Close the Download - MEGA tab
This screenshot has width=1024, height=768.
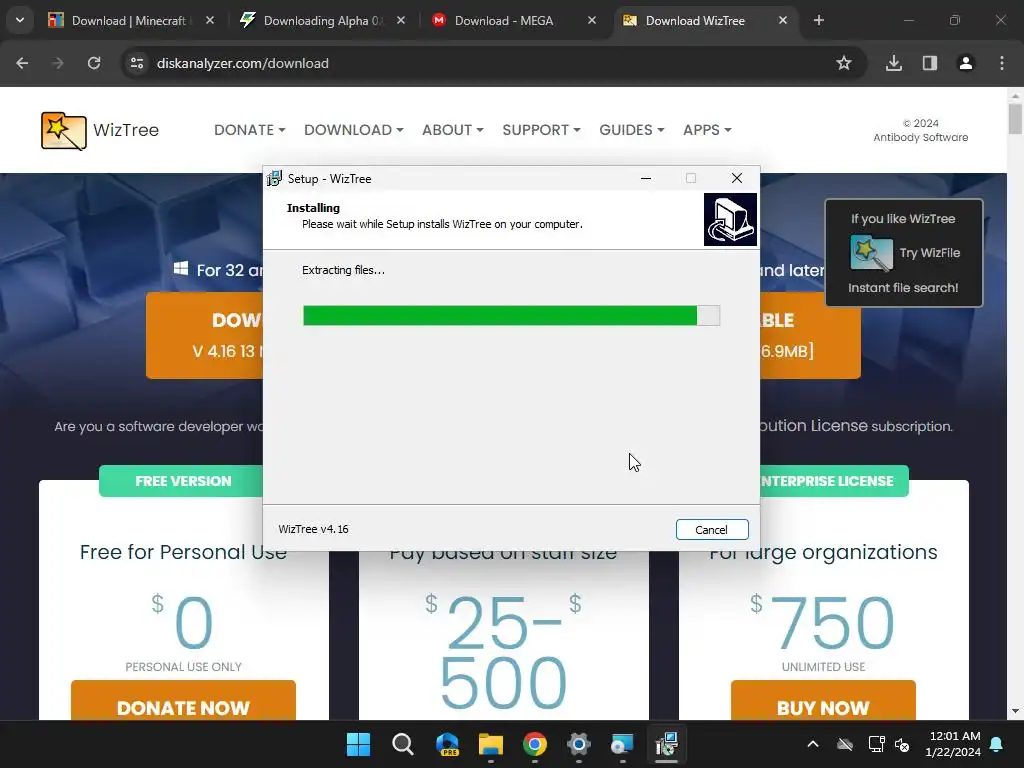click(592, 21)
